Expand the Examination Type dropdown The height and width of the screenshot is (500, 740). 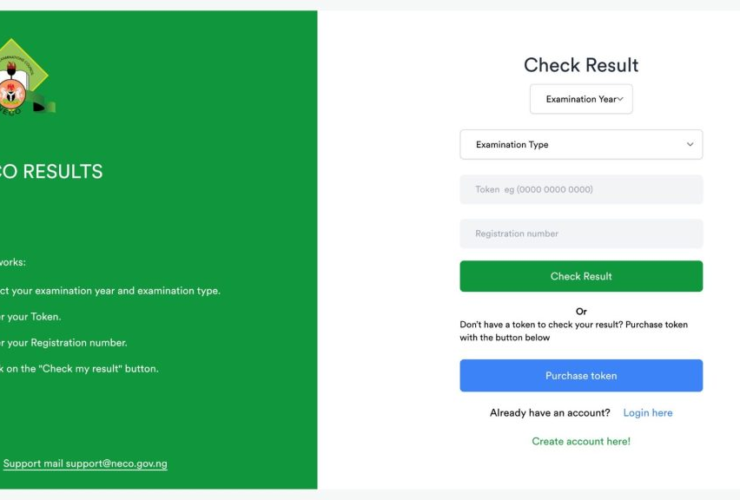tap(580, 145)
